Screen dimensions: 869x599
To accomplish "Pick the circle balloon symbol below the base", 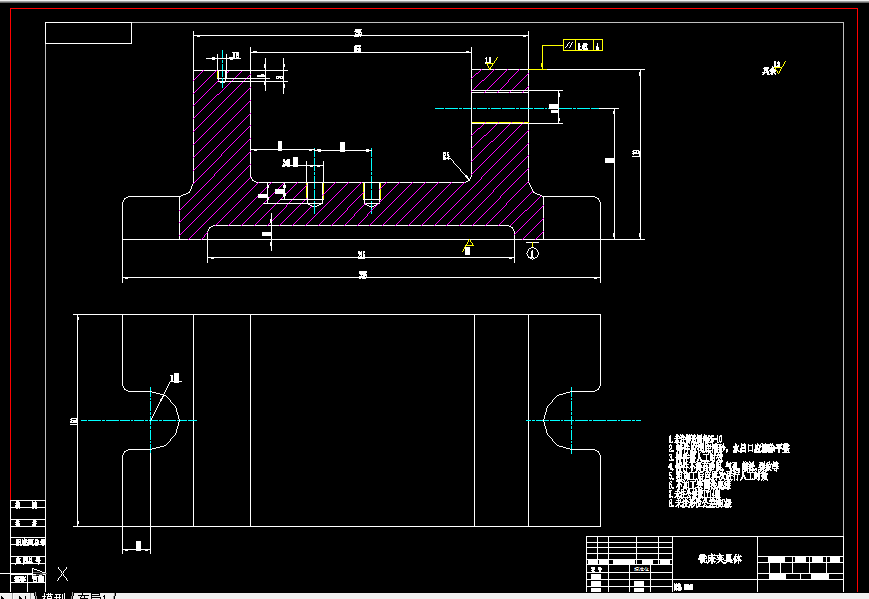I will (533, 253).
